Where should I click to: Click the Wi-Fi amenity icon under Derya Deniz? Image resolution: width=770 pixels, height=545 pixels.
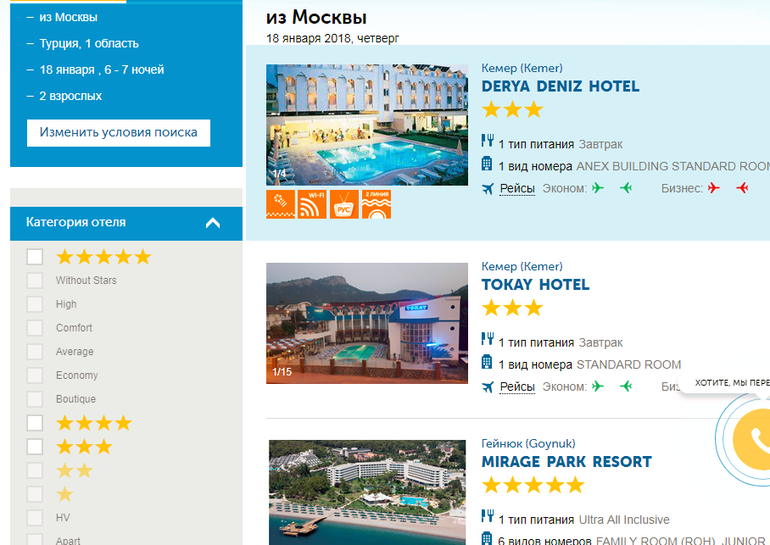click(x=312, y=204)
